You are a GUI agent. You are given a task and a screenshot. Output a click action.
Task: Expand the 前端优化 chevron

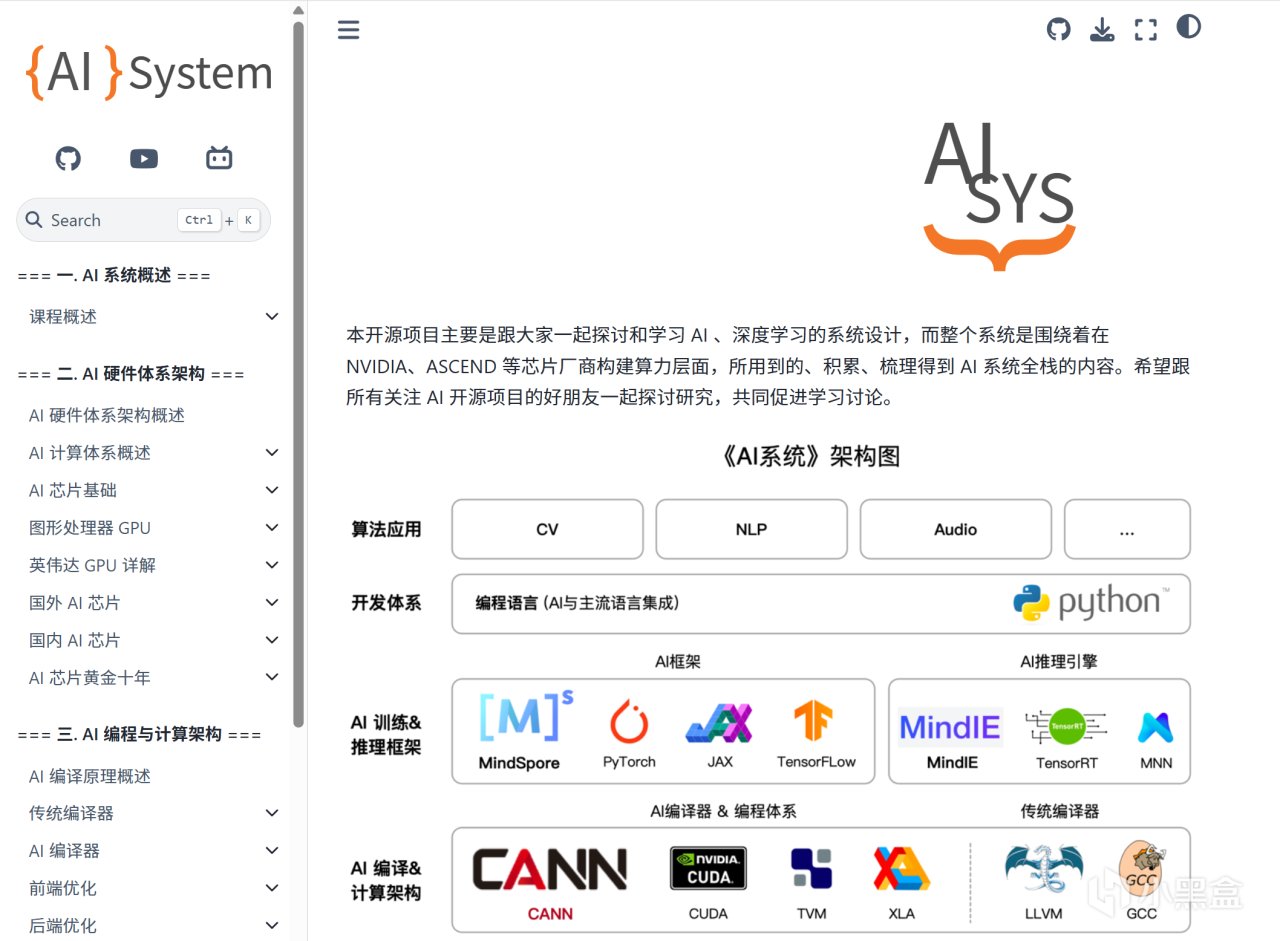[272, 888]
